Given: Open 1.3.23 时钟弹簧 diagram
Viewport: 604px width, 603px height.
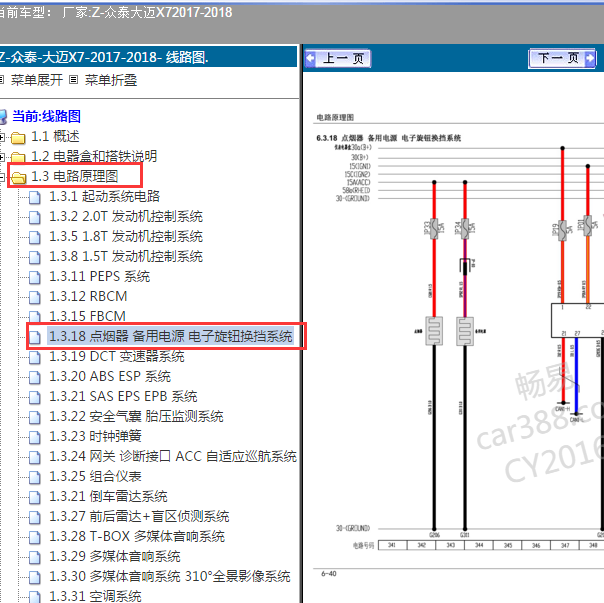Looking at the screenshot, I should pos(95,436).
